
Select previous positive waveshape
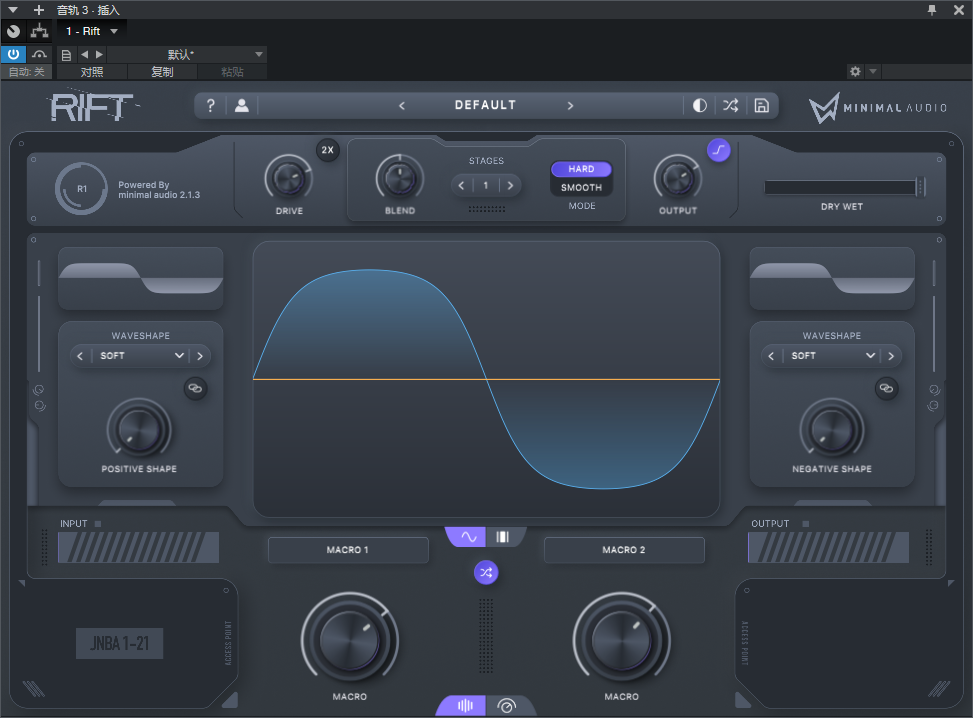[80, 356]
